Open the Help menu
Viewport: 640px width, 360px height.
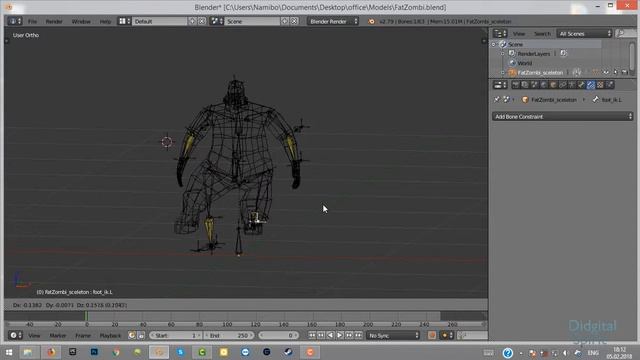pyautogui.click(x=105, y=21)
